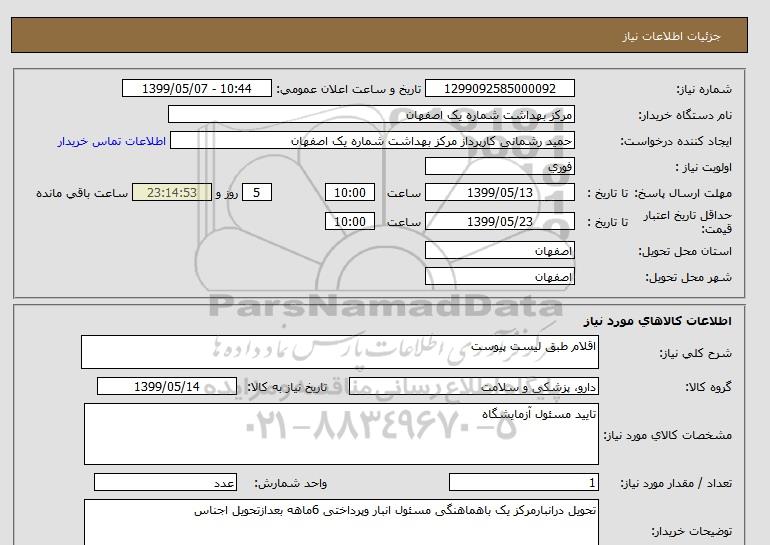This screenshot has height=545, width=770.
Task: Select the label مشخصات کالای مورد نیاز
Action: click(667, 435)
